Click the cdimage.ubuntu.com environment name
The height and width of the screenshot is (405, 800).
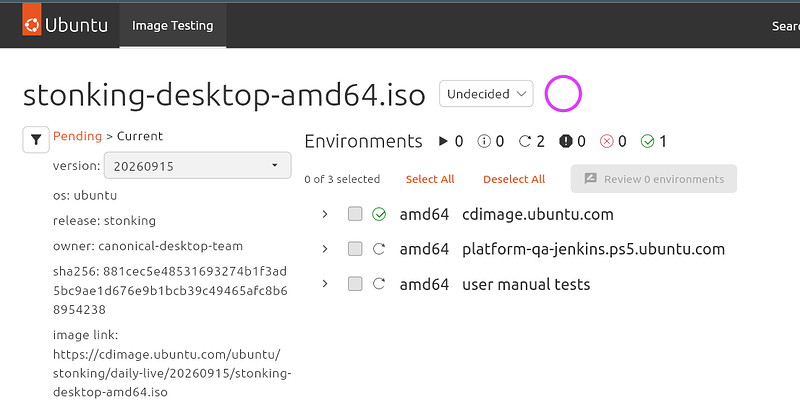[538, 214]
